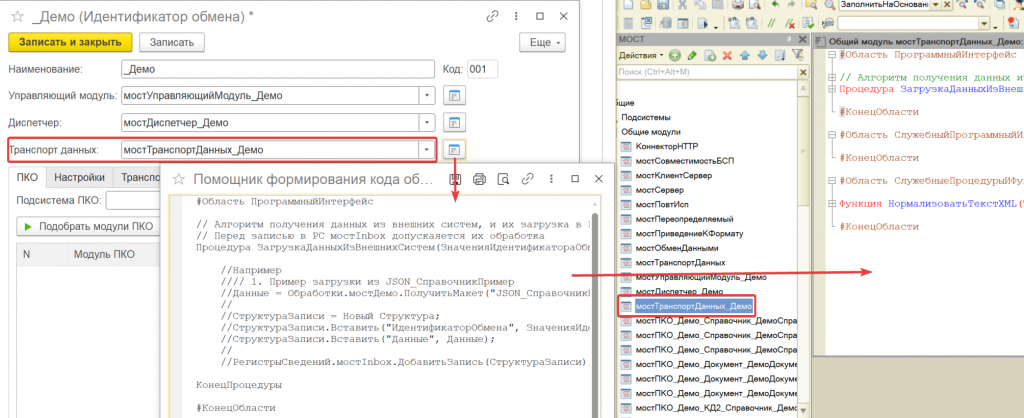Select мостТранспортДанных_Демо in module tree

pyautogui.click(x=692, y=305)
